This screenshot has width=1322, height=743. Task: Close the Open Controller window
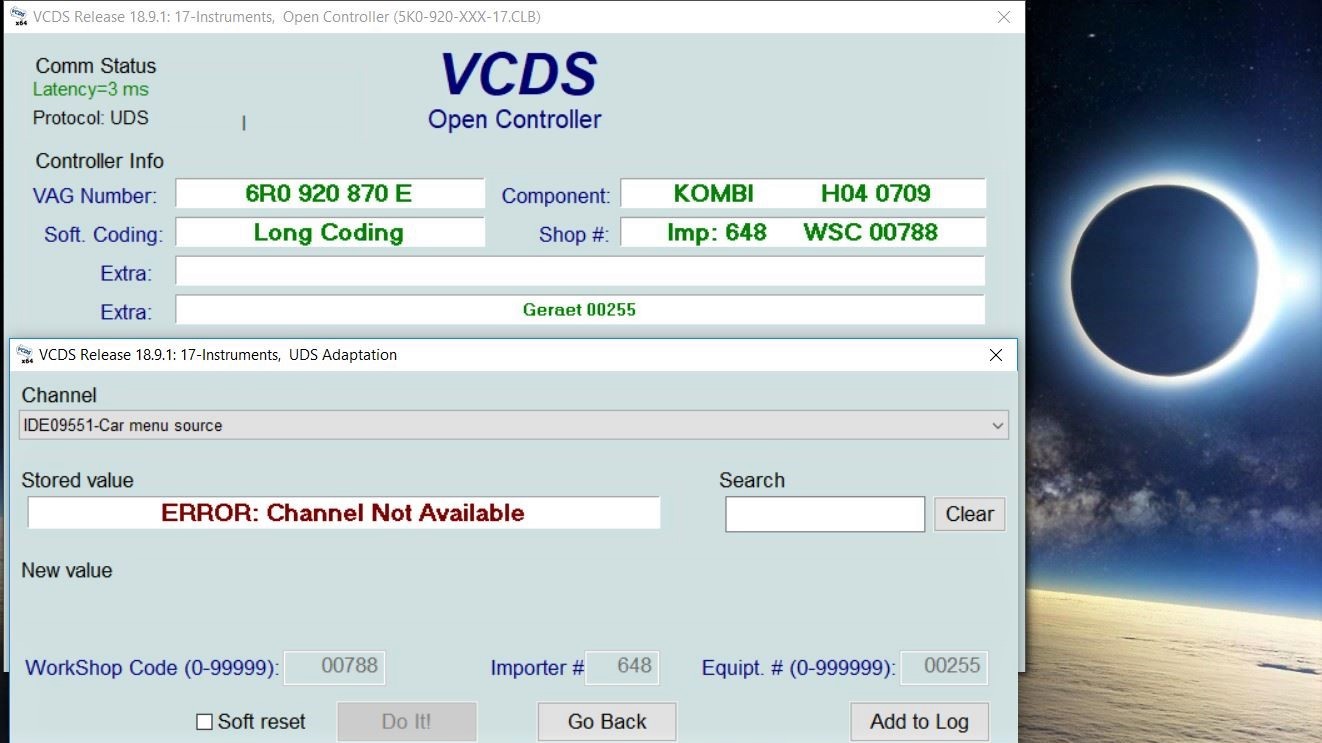1005,17
